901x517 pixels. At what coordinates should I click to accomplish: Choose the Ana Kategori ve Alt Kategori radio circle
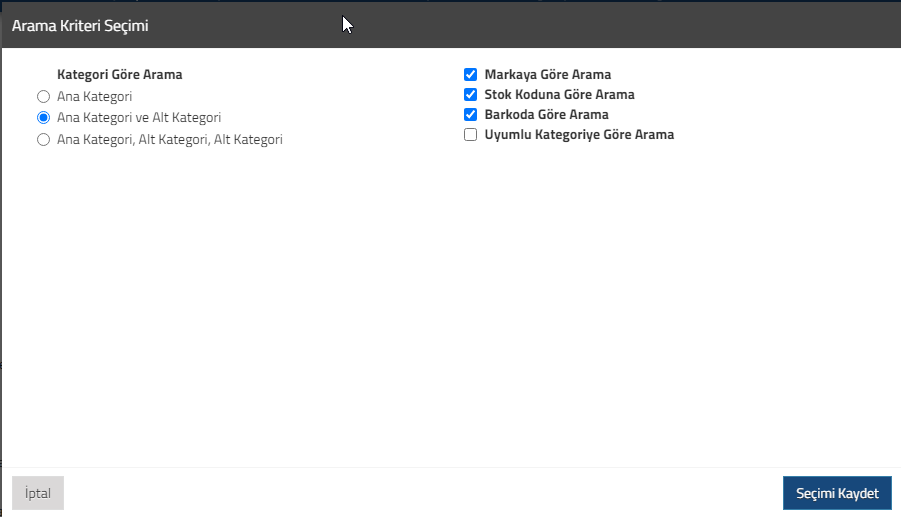pyautogui.click(x=43, y=118)
